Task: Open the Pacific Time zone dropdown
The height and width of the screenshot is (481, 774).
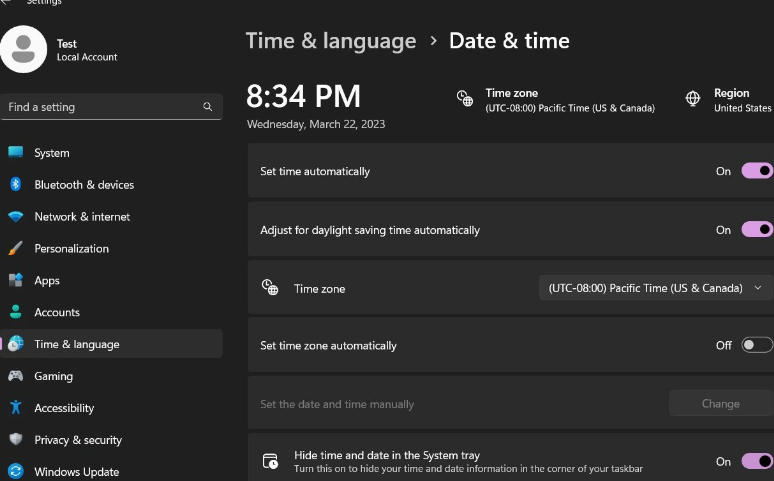Action: (x=655, y=288)
